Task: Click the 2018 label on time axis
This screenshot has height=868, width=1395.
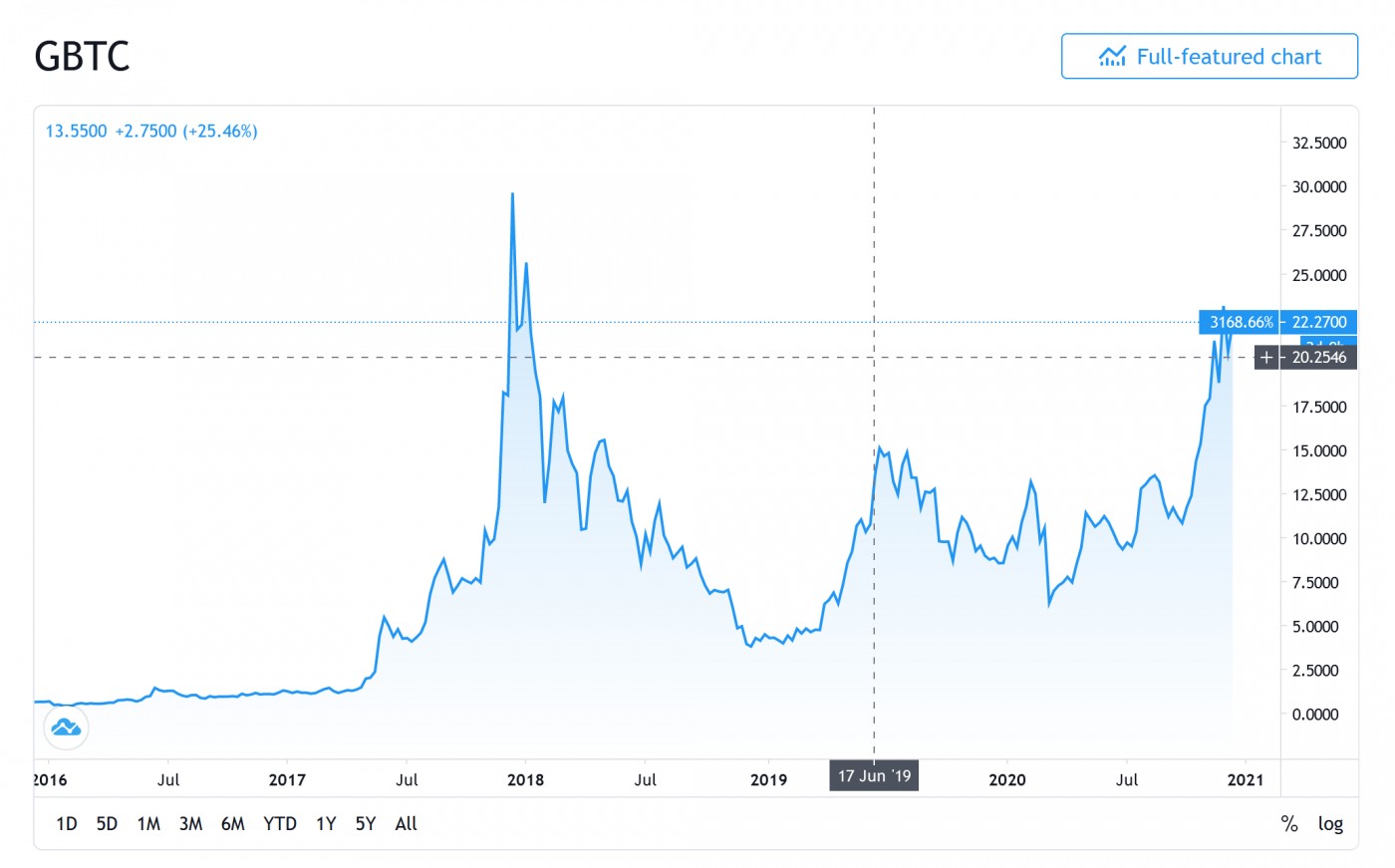Action: [525, 779]
